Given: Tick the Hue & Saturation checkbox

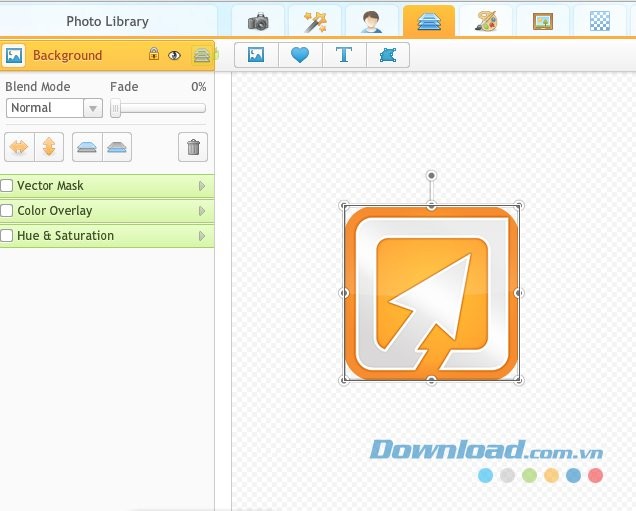Looking at the screenshot, I should pyautogui.click(x=7, y=236).
